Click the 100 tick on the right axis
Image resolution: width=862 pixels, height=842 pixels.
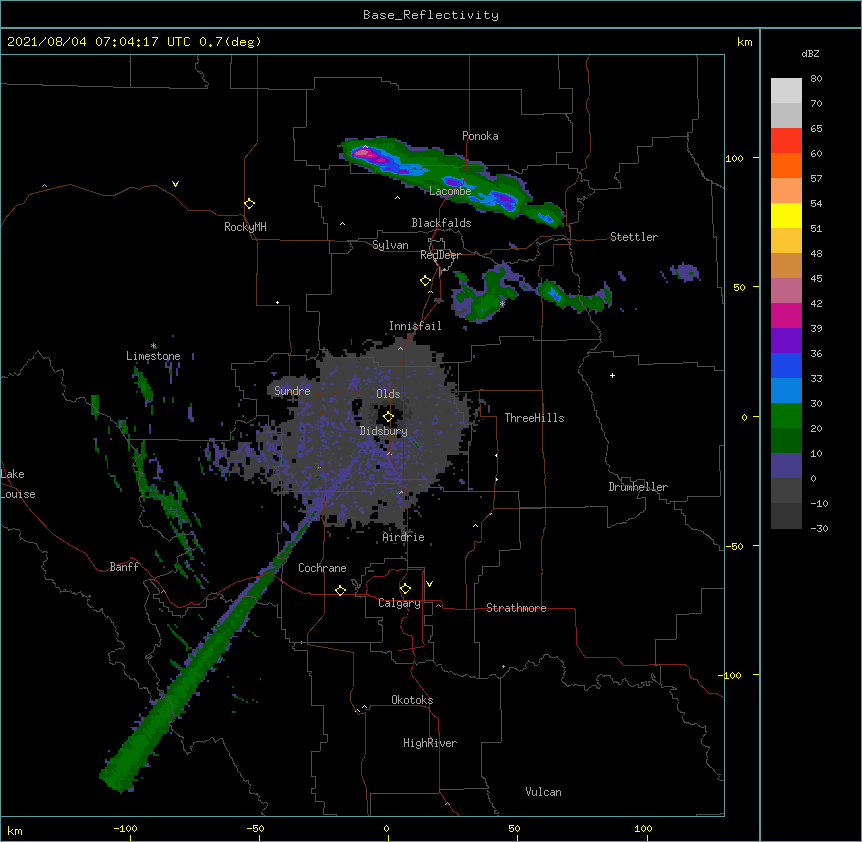(734, 158)
